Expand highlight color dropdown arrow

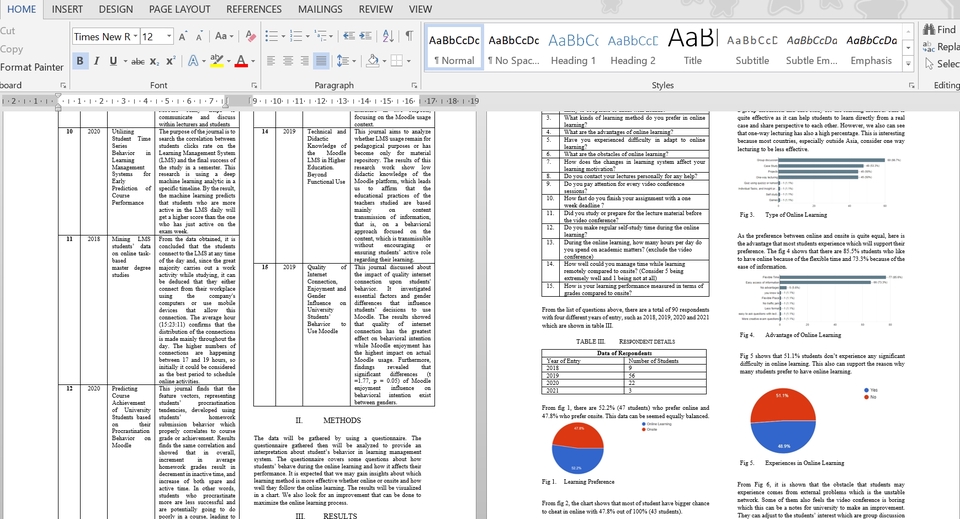(x=228, y=61)
